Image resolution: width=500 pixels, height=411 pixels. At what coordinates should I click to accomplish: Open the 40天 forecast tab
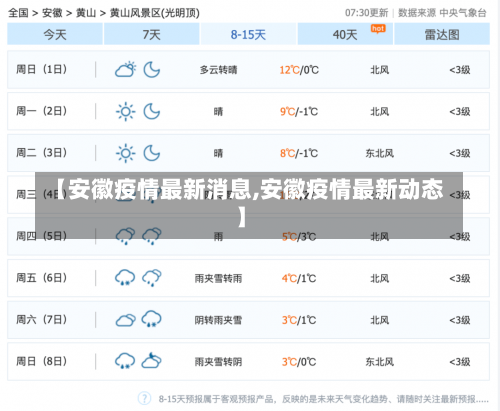click(345, 34)
